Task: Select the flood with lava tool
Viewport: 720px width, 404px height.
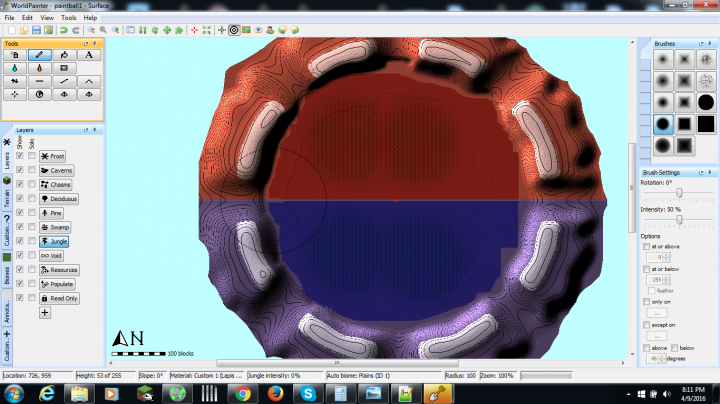Action: click(x=39, y=68)
